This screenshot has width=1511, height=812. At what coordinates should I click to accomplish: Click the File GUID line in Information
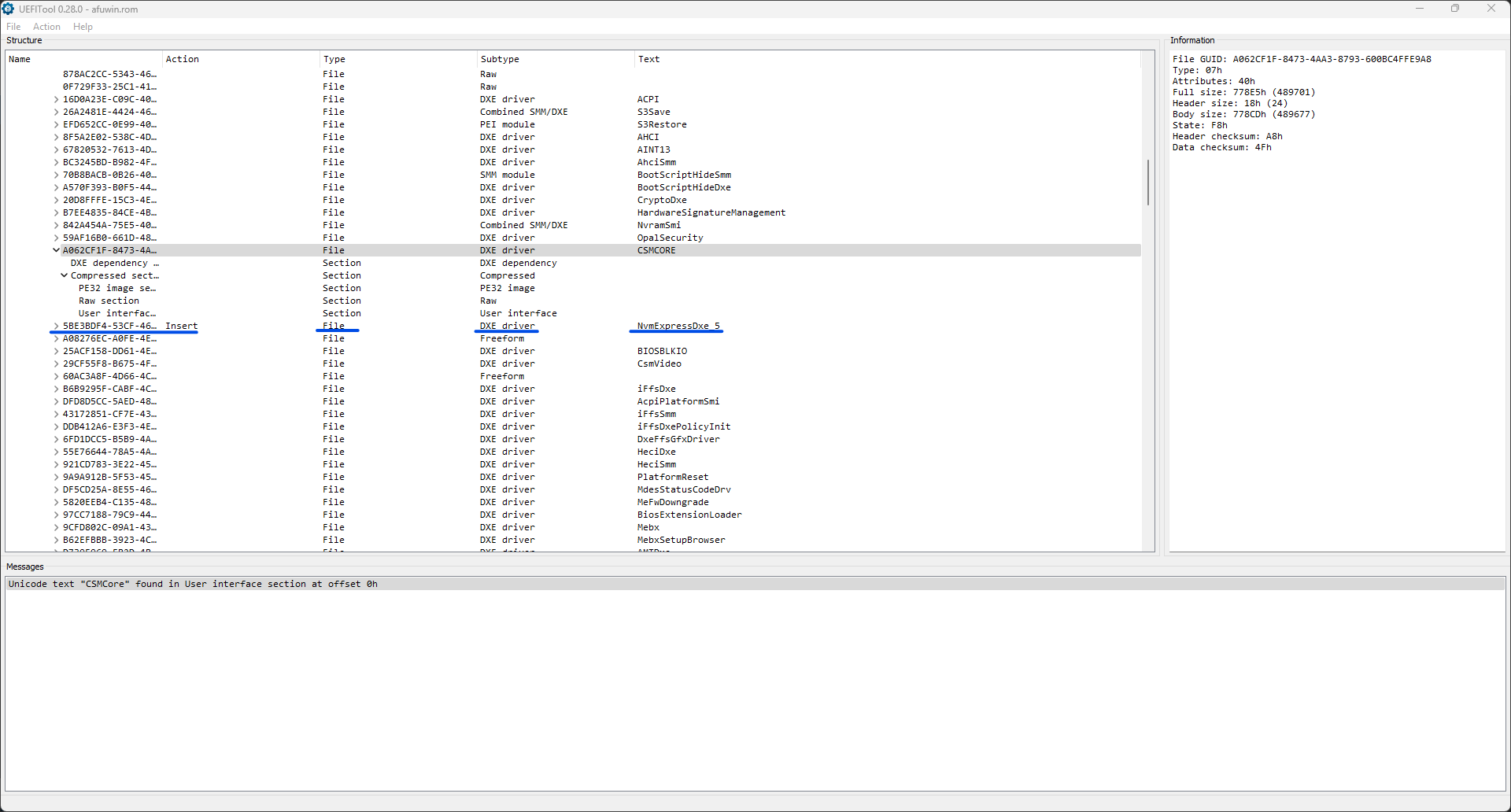pos(1302,59)
